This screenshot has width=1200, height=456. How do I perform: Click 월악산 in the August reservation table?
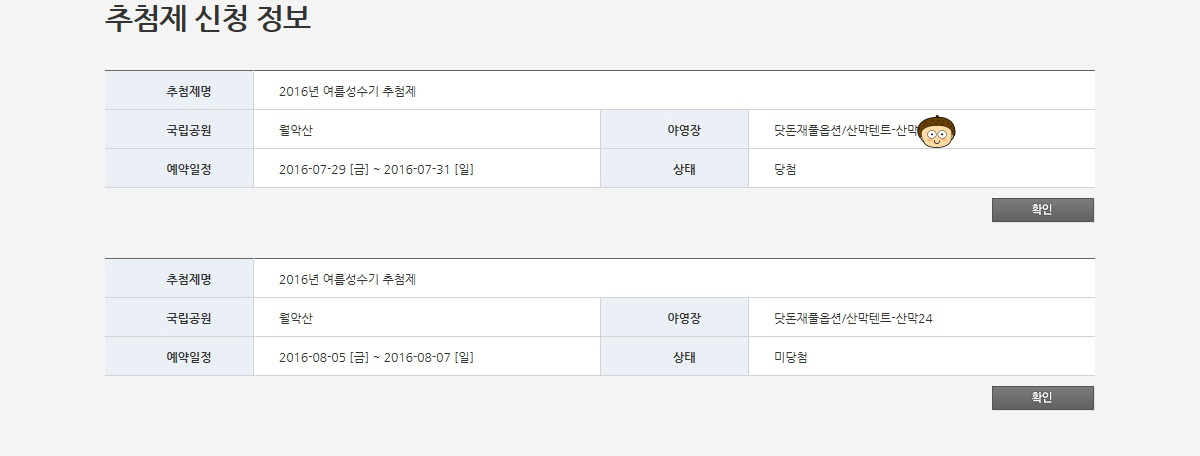296,318
